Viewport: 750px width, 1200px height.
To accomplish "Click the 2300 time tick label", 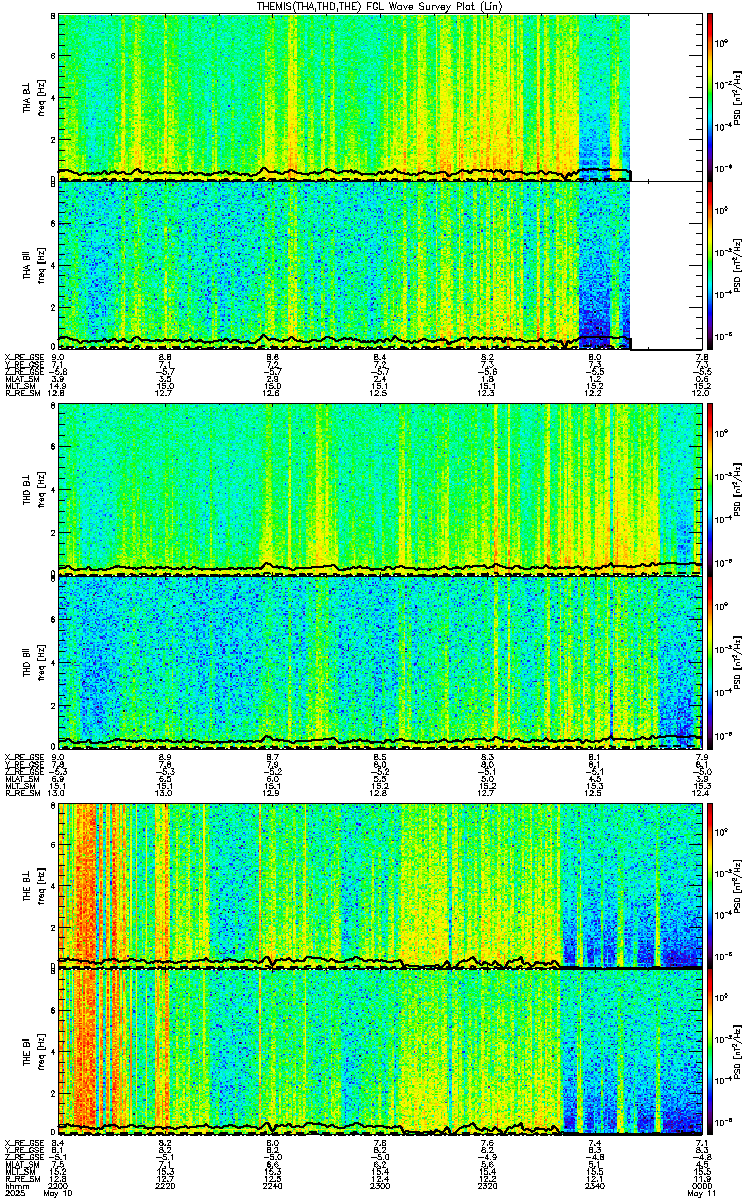I will (379, 1184).
